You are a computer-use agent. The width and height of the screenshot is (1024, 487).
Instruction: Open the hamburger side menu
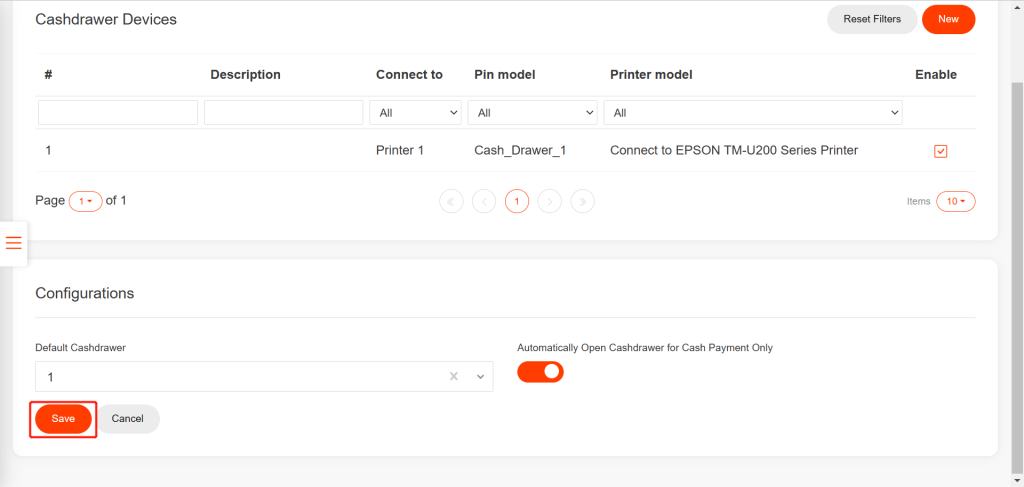tap(14, 243)
